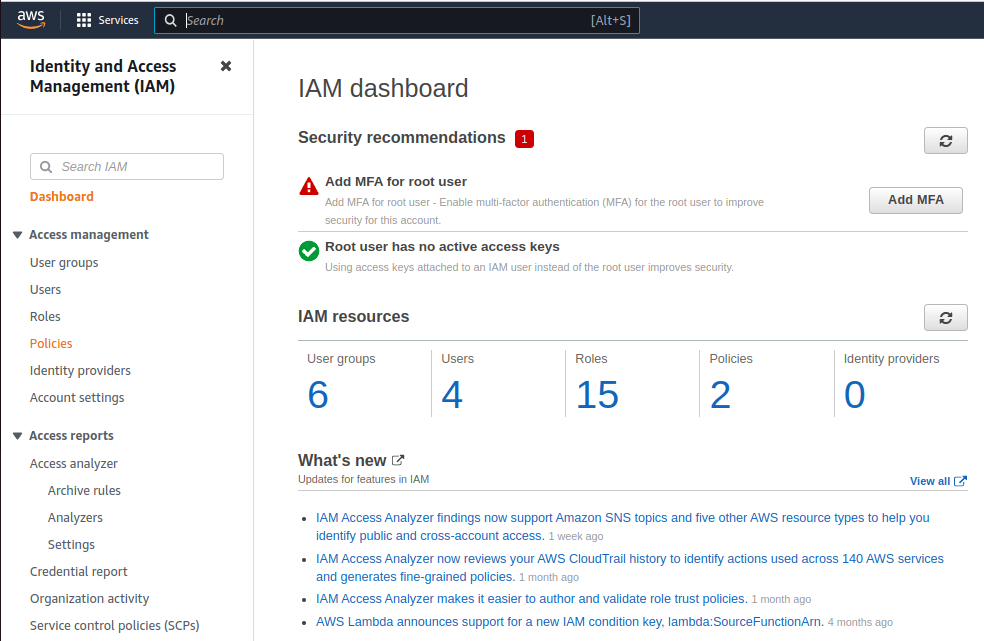Open Dashboard in the sidebar
Image resolution: width=984 pixels, height=641 pixels.
pos(62,197)
